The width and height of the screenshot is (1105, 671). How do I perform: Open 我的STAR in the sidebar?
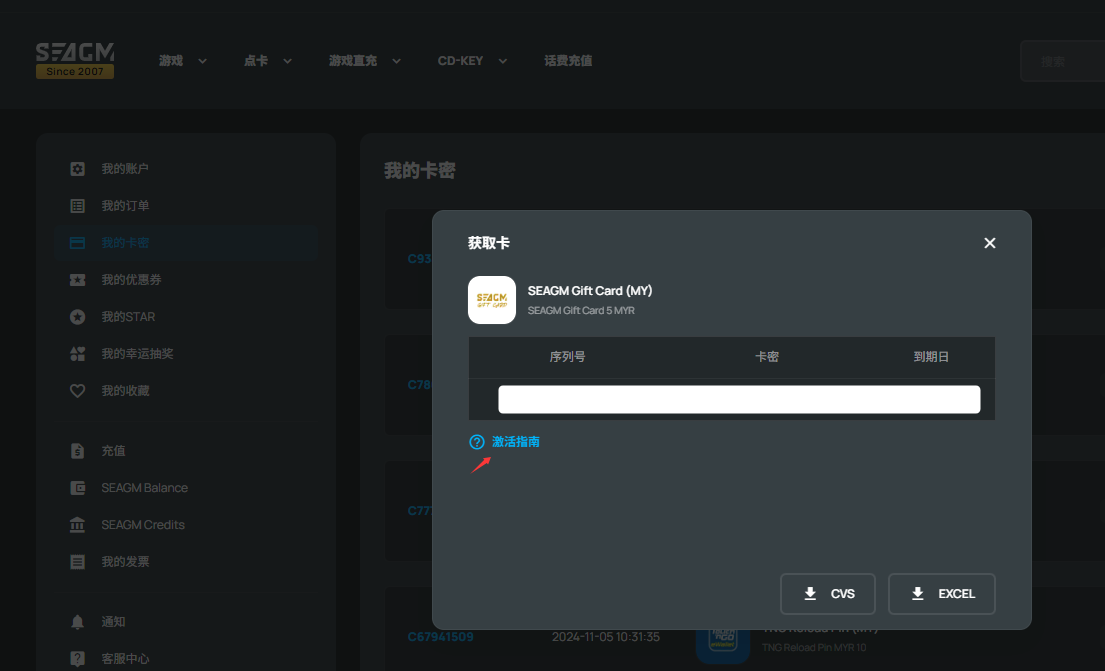[128, 316]
